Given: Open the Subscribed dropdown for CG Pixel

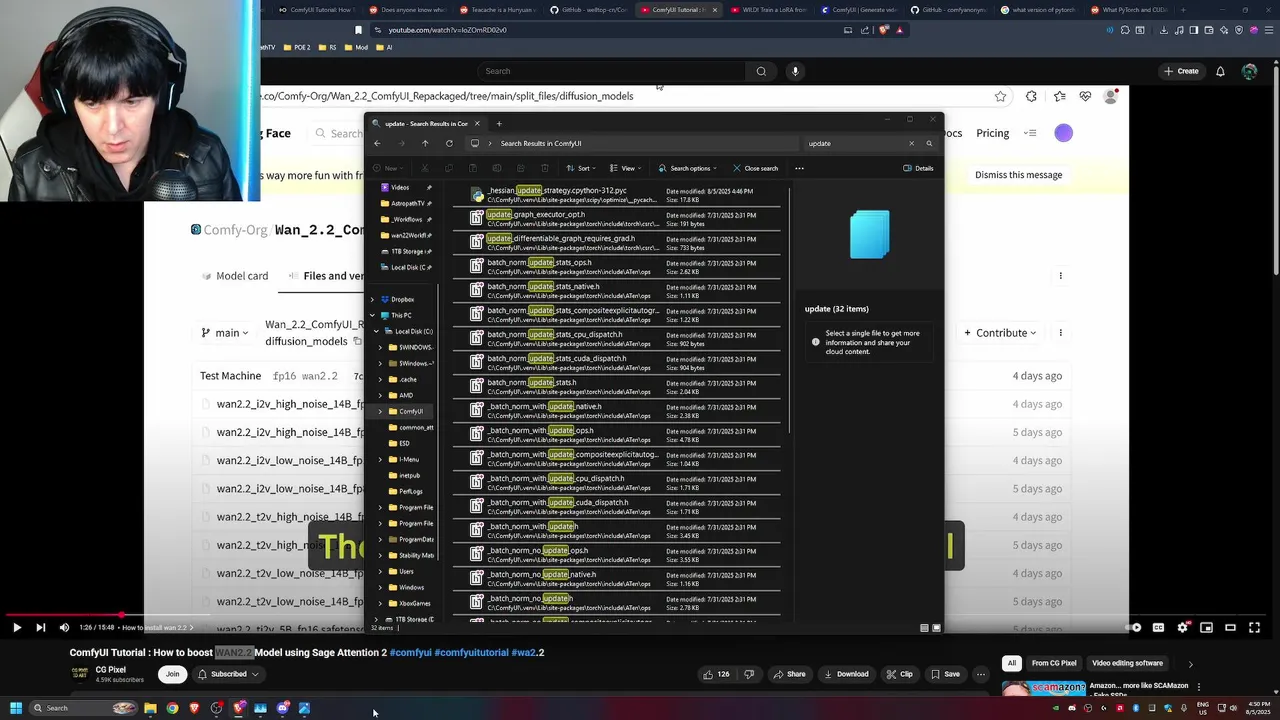Looking at the screenshot, I should (228, 674).
